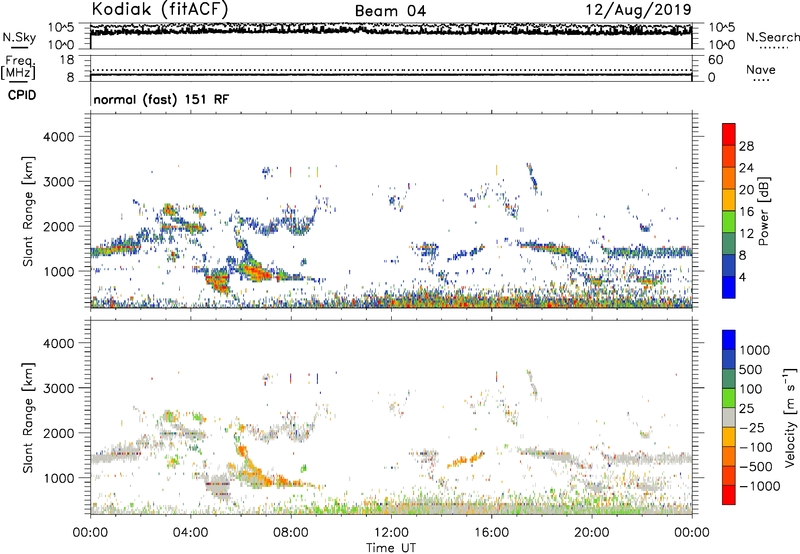Pick the red bottom segment of Velocity colorbar

point(729,495)
